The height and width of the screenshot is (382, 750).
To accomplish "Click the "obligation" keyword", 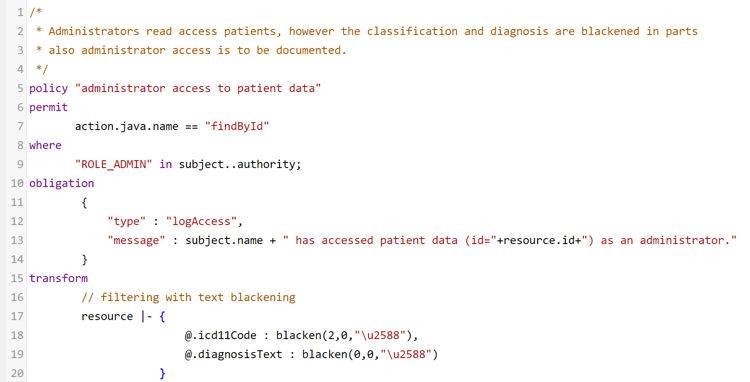I will [x=62, y=184].
